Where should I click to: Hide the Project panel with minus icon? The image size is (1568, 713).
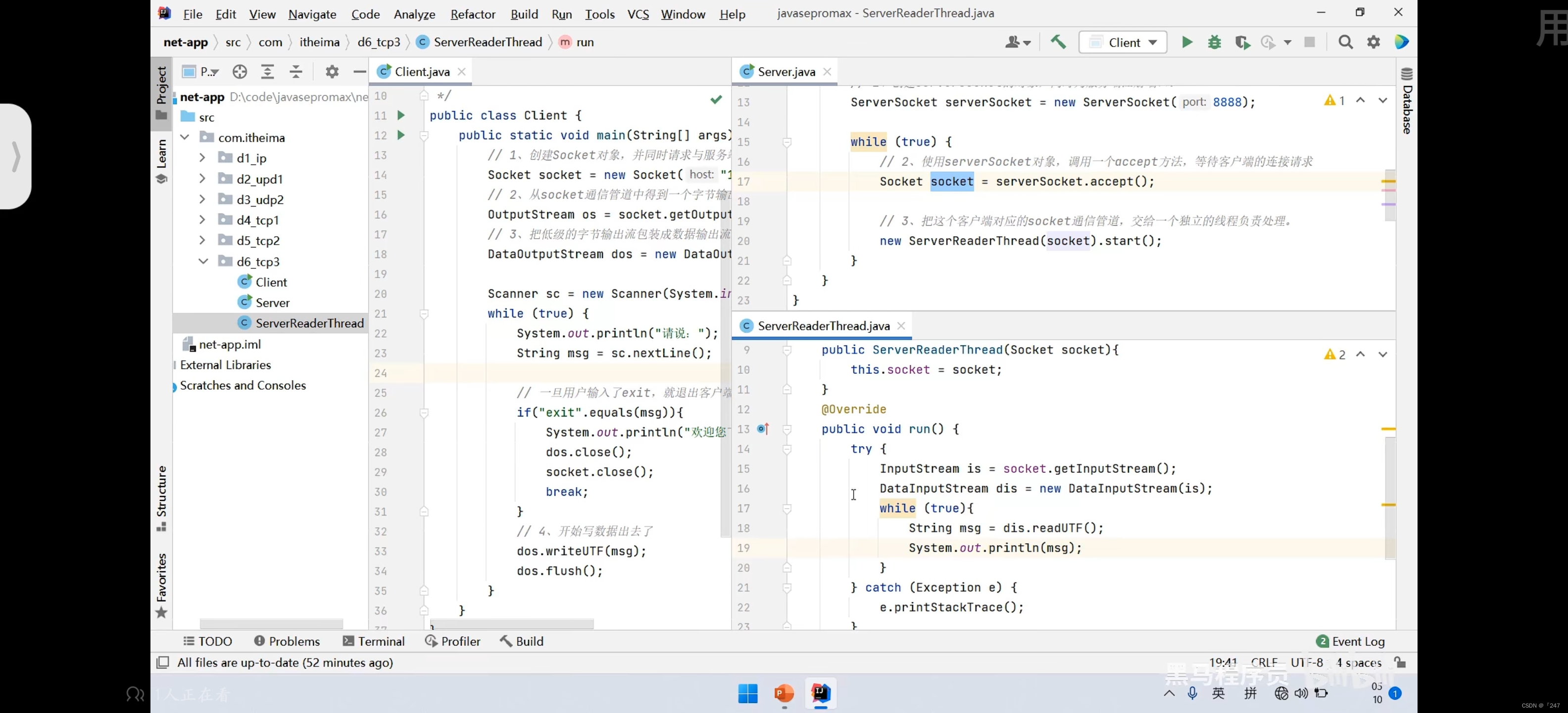pos(360,72)
